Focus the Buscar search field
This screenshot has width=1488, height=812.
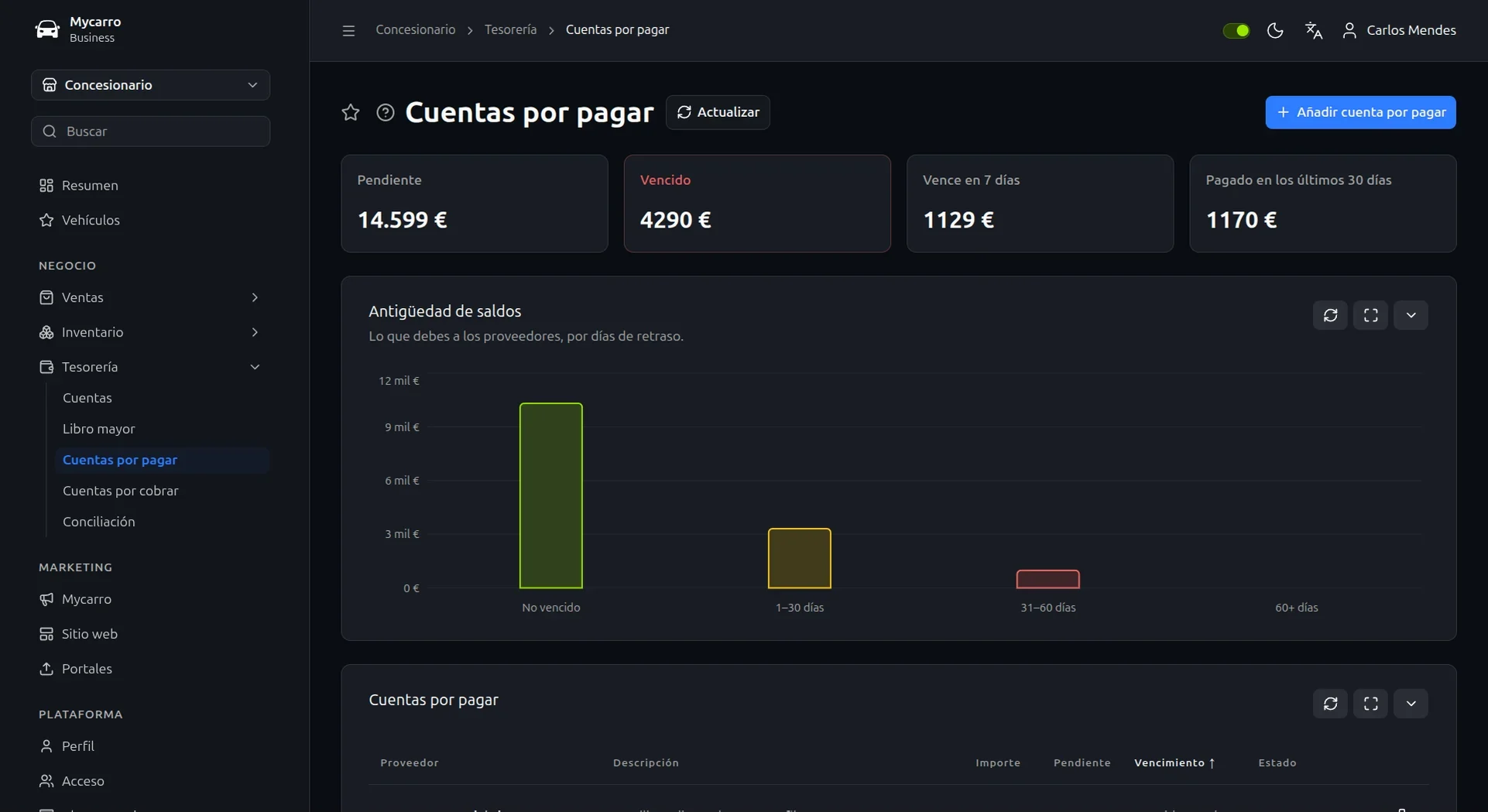pyautogui.click(x=150, y=132)
